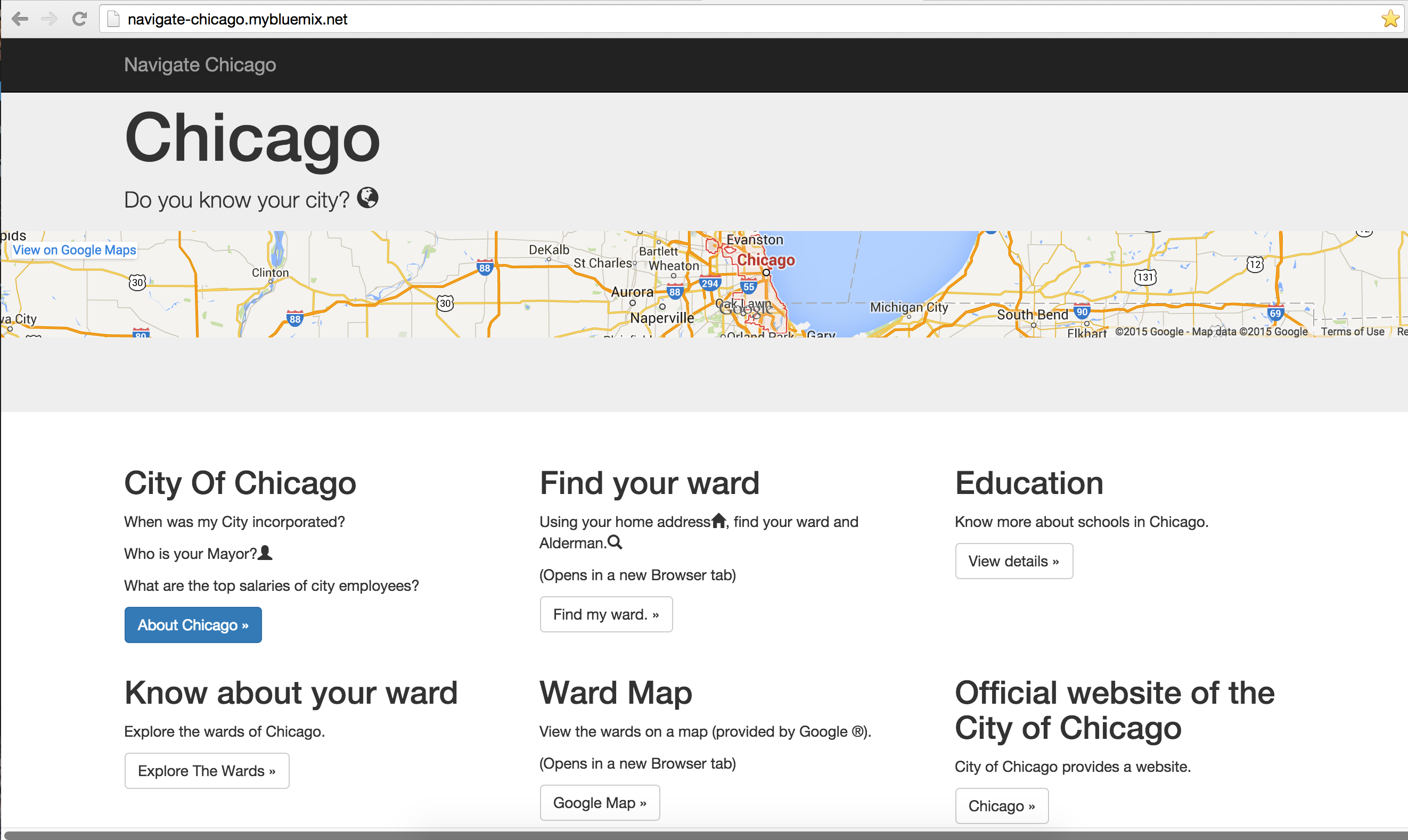Click the page icon in address bar
The height and width of the screenshot is (840, 1408).
(x=114, y=19)
